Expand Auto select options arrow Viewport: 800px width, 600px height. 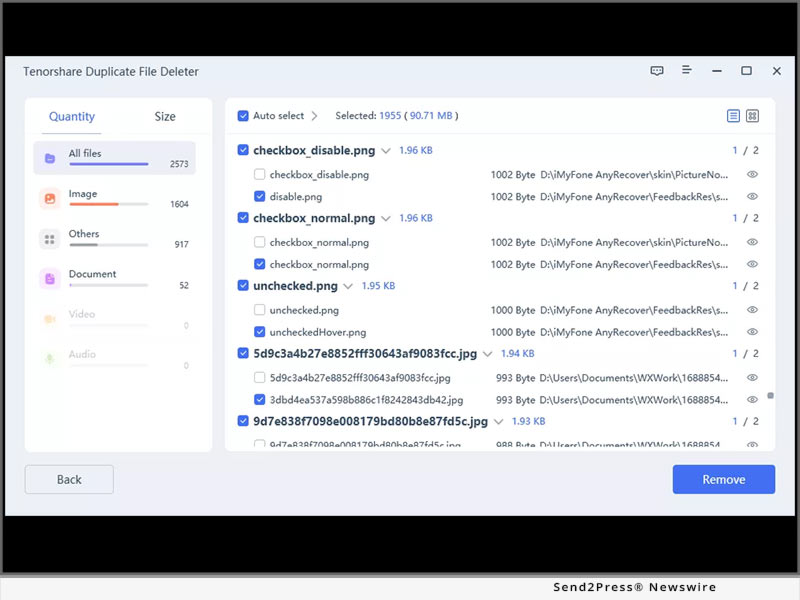pyautogui.click(x=314, y=116)
